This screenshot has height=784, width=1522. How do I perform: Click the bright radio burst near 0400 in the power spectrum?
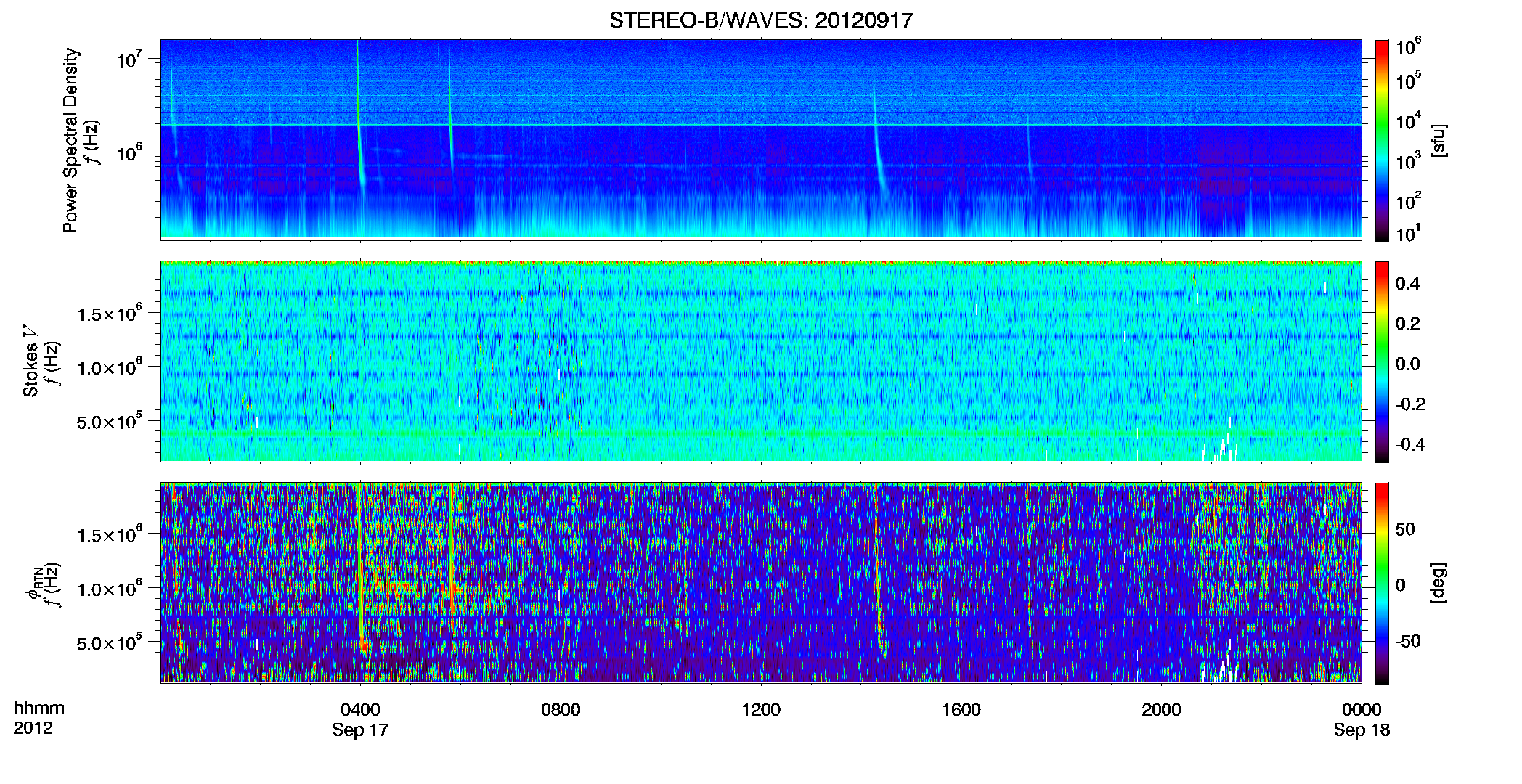click(359, 116)
